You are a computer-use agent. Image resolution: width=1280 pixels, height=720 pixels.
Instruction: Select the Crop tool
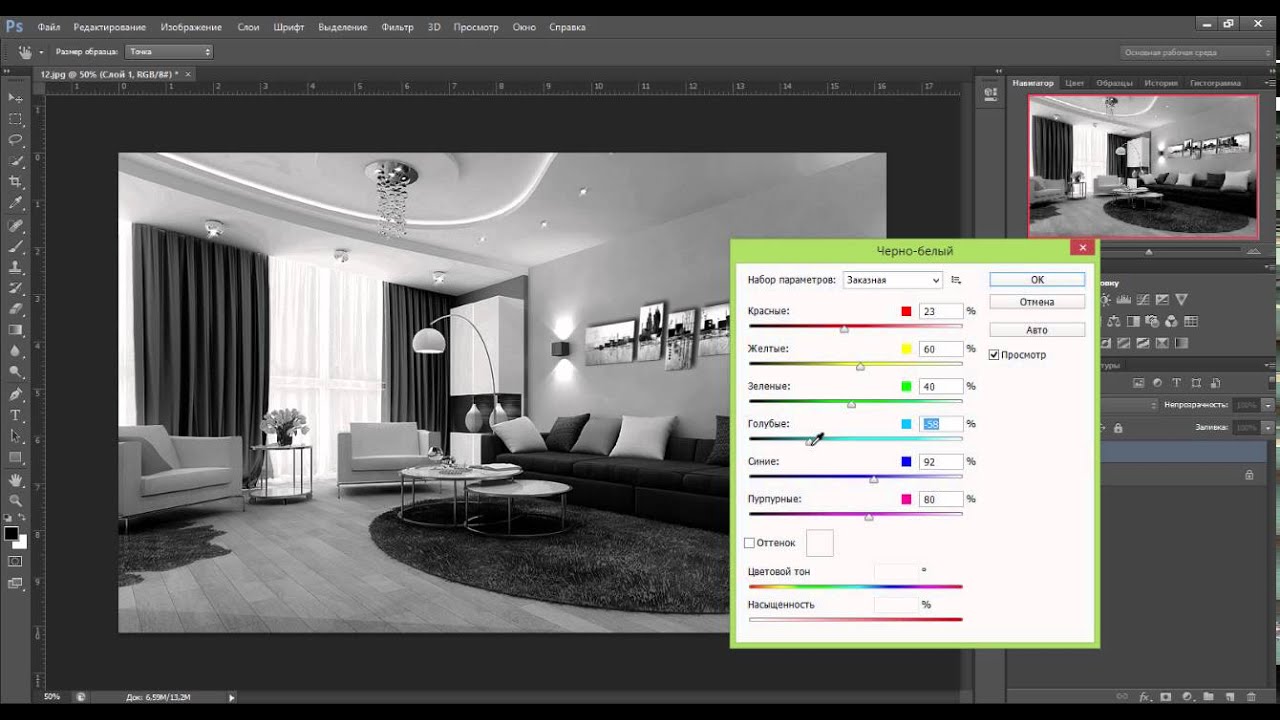tap(15, 181)
